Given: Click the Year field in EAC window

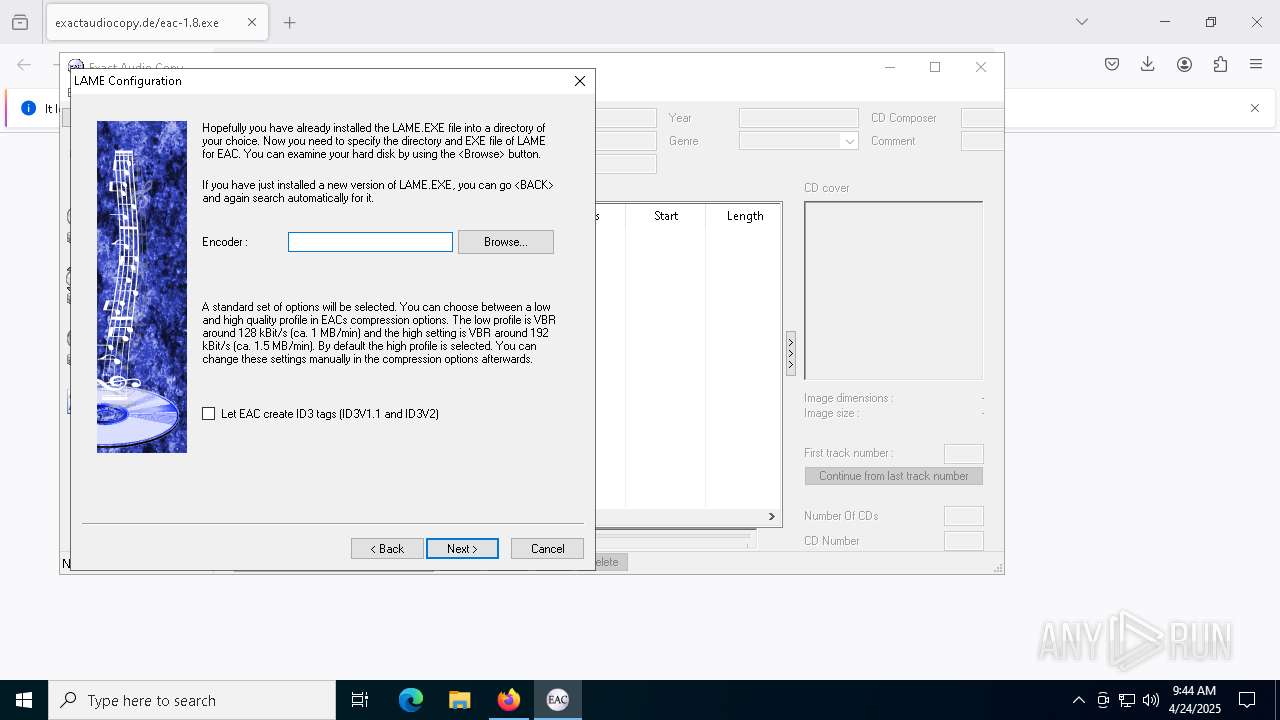Looking at the screenshot, I should (798, 118).
